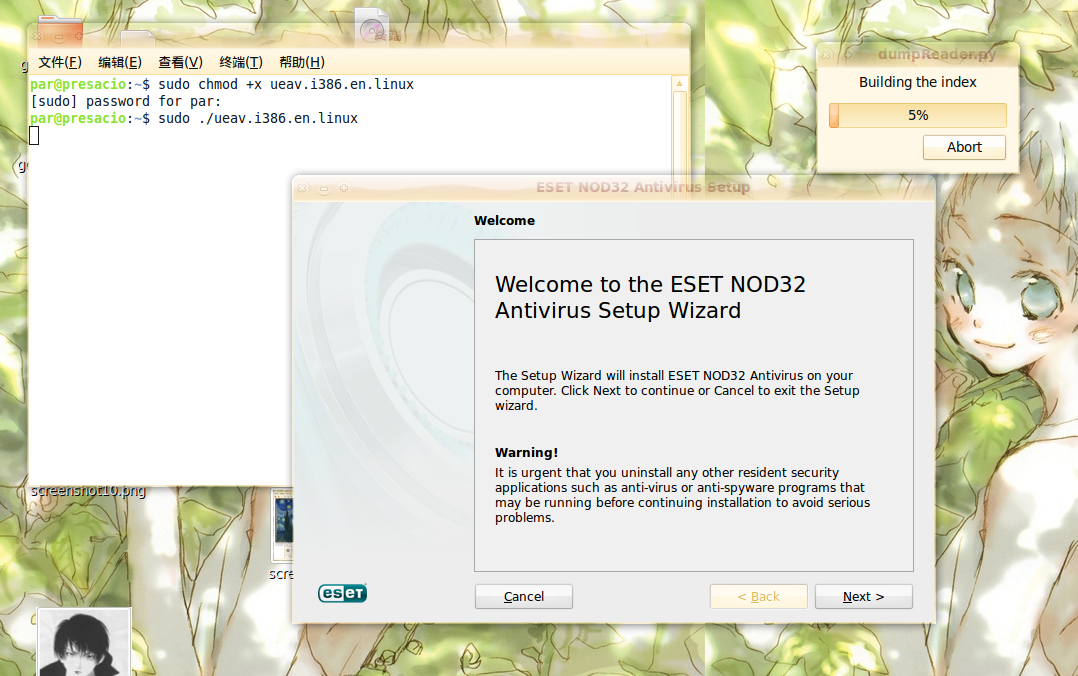Open the 查看(V) menu in the terminal
Screen dimensions: 1078x676
(180, 63)
